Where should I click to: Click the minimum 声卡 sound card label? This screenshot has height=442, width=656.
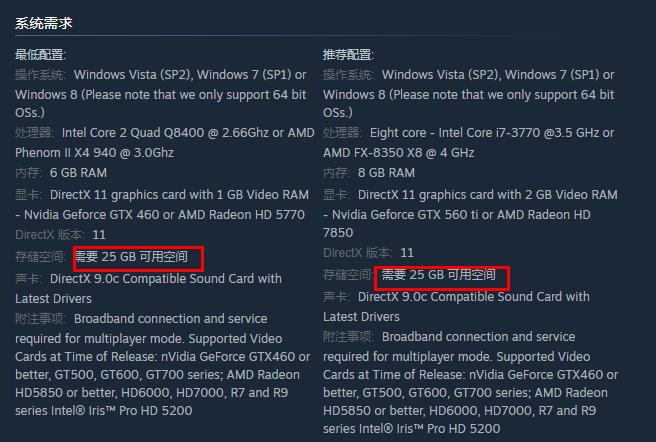click(x=28, y=278)
